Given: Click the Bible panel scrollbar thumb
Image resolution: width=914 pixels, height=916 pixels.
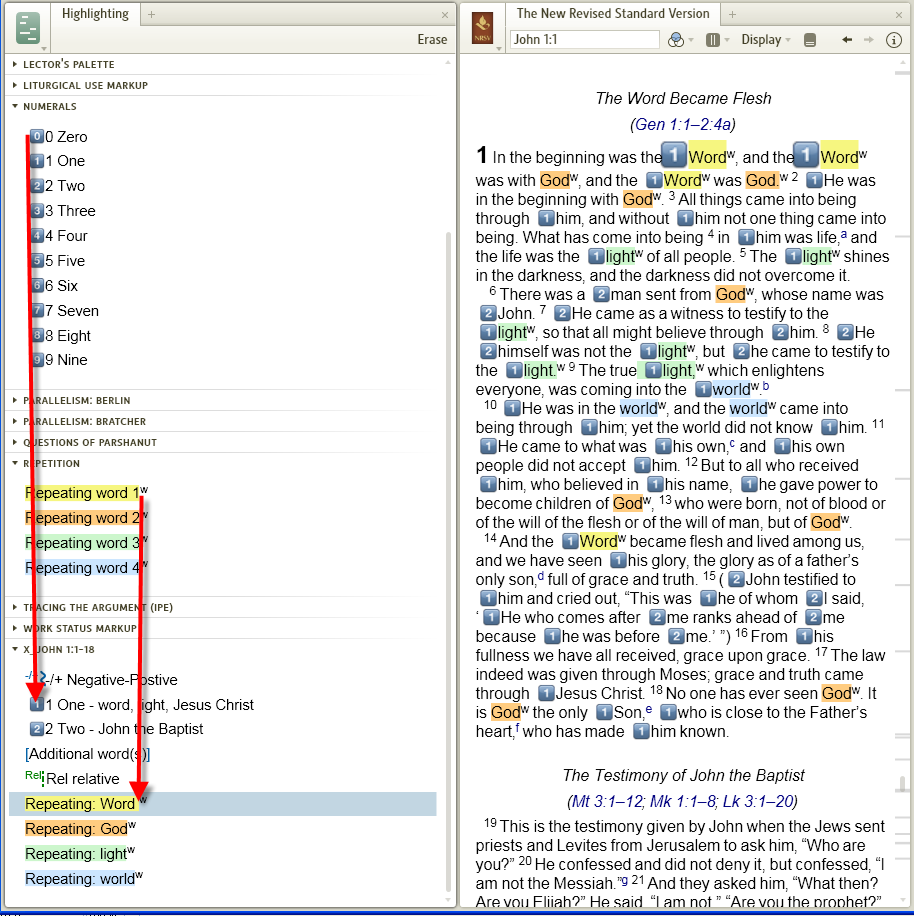Looking at the screenshot, I should (x=902, y=784).
